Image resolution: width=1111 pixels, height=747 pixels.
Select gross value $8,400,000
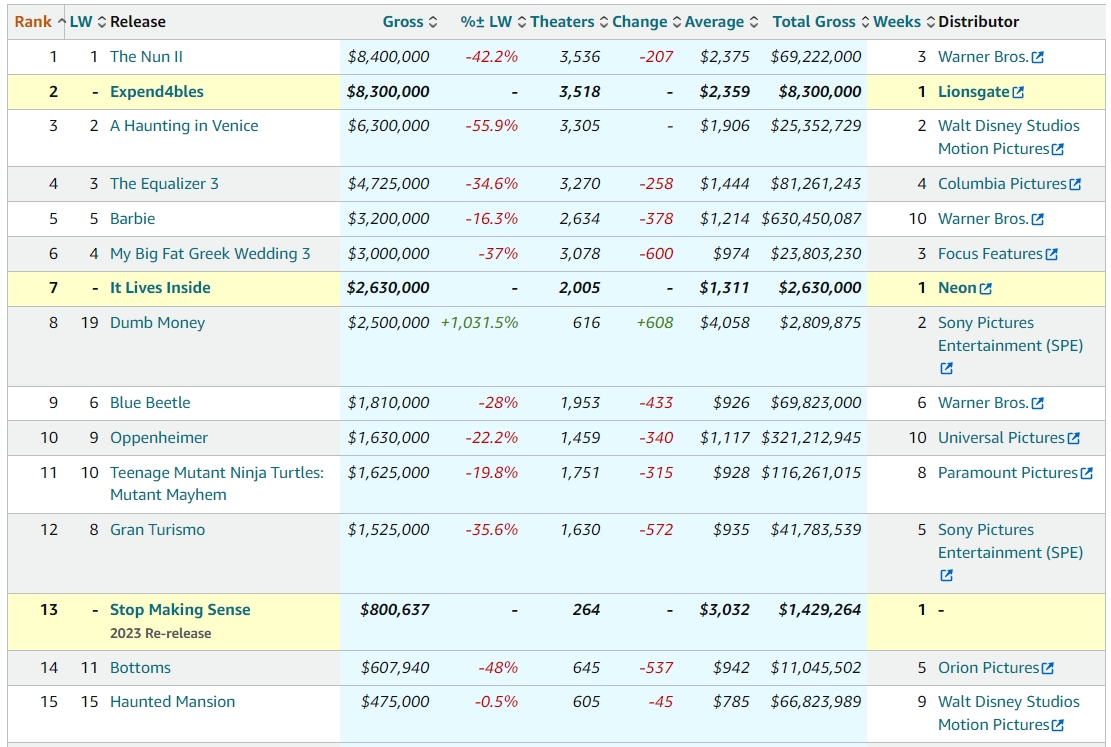coord(388,57)
